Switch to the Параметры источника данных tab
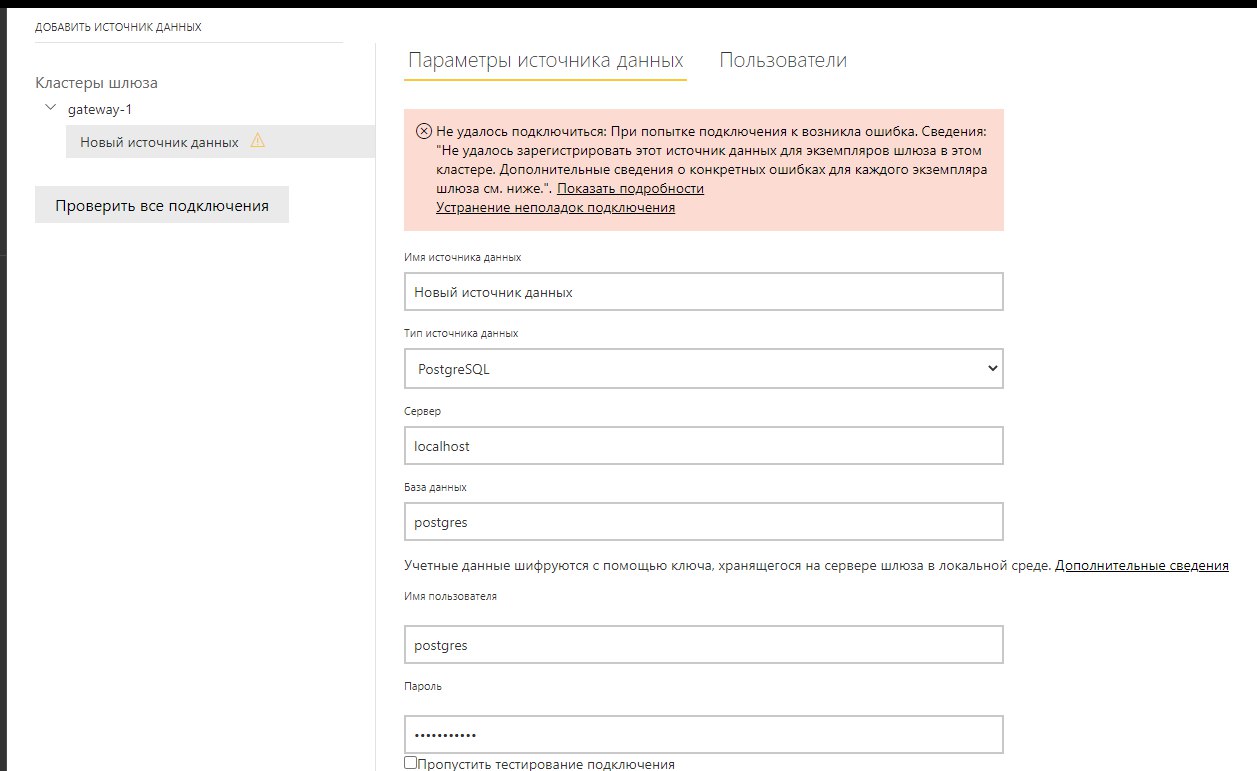 point(546,60)
